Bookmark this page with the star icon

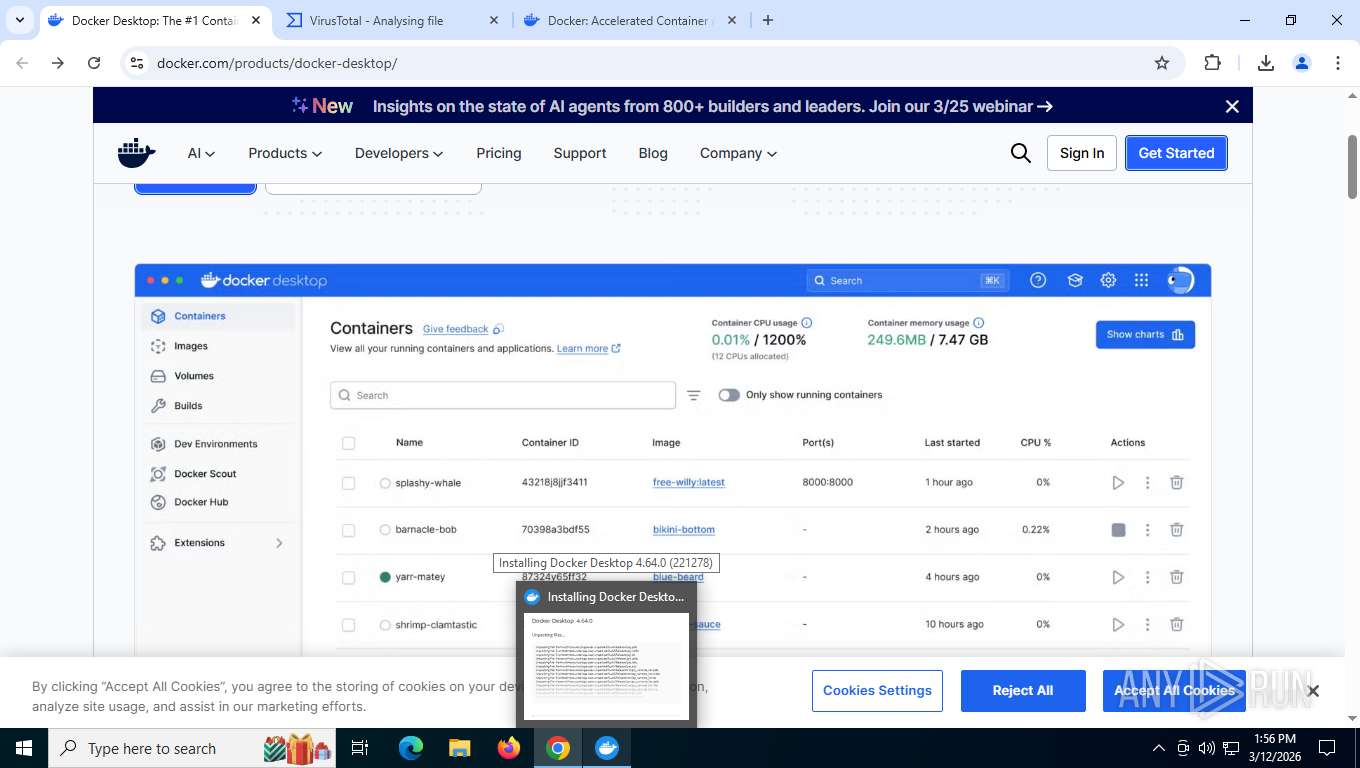point(1162,63)
